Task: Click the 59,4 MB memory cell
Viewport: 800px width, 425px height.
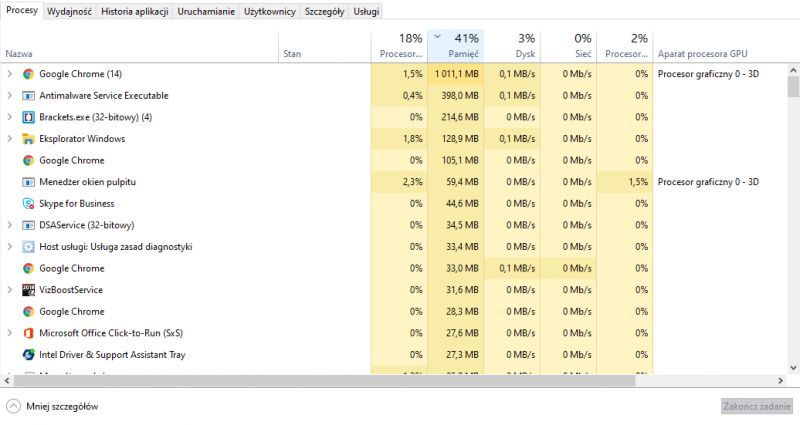Action: click(x=456, y=182)
